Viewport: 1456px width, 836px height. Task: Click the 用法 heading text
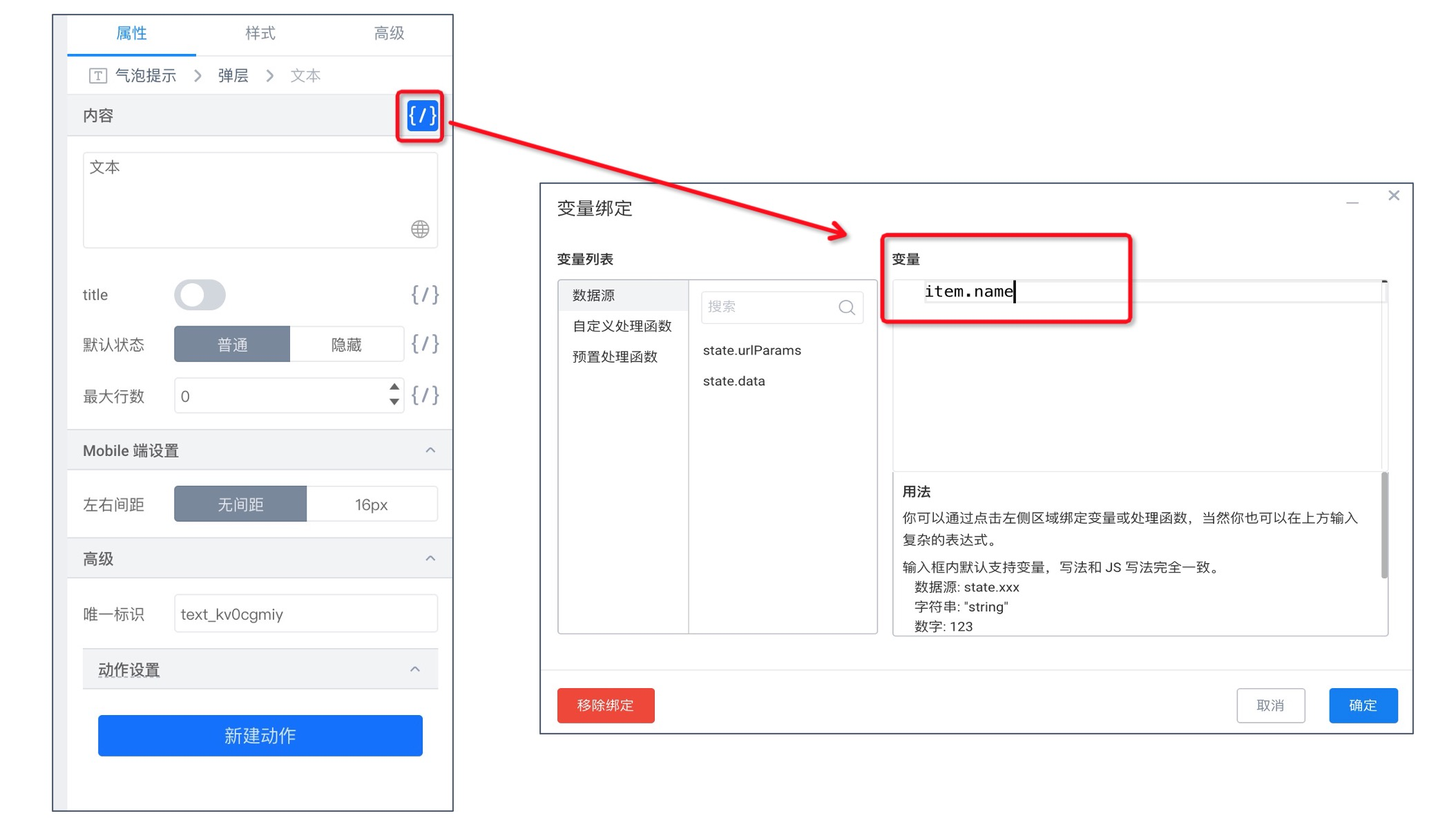917,492
